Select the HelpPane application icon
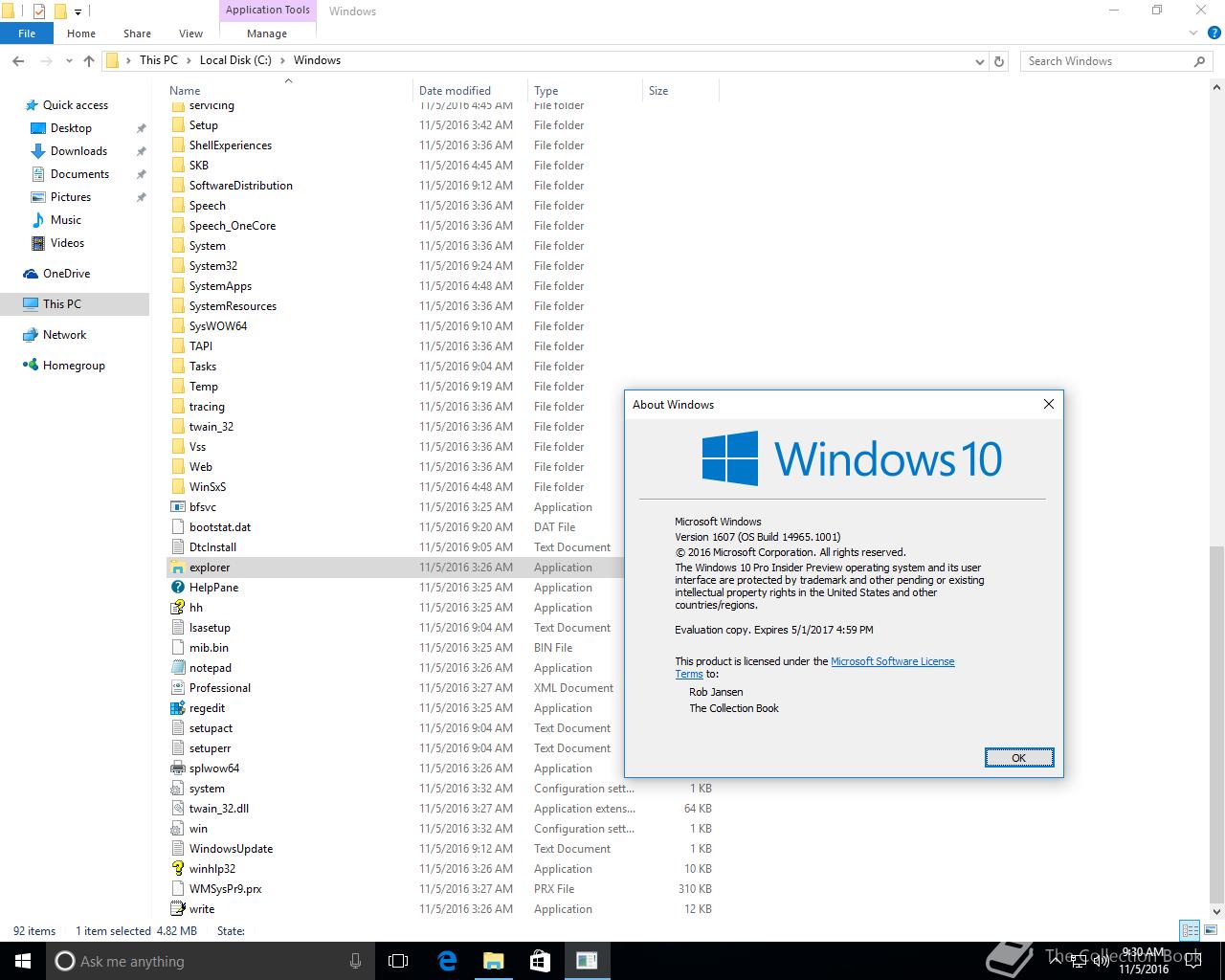Image resolution: width=1225 pixels, height=980 pixels. click(x=177, y=588)
